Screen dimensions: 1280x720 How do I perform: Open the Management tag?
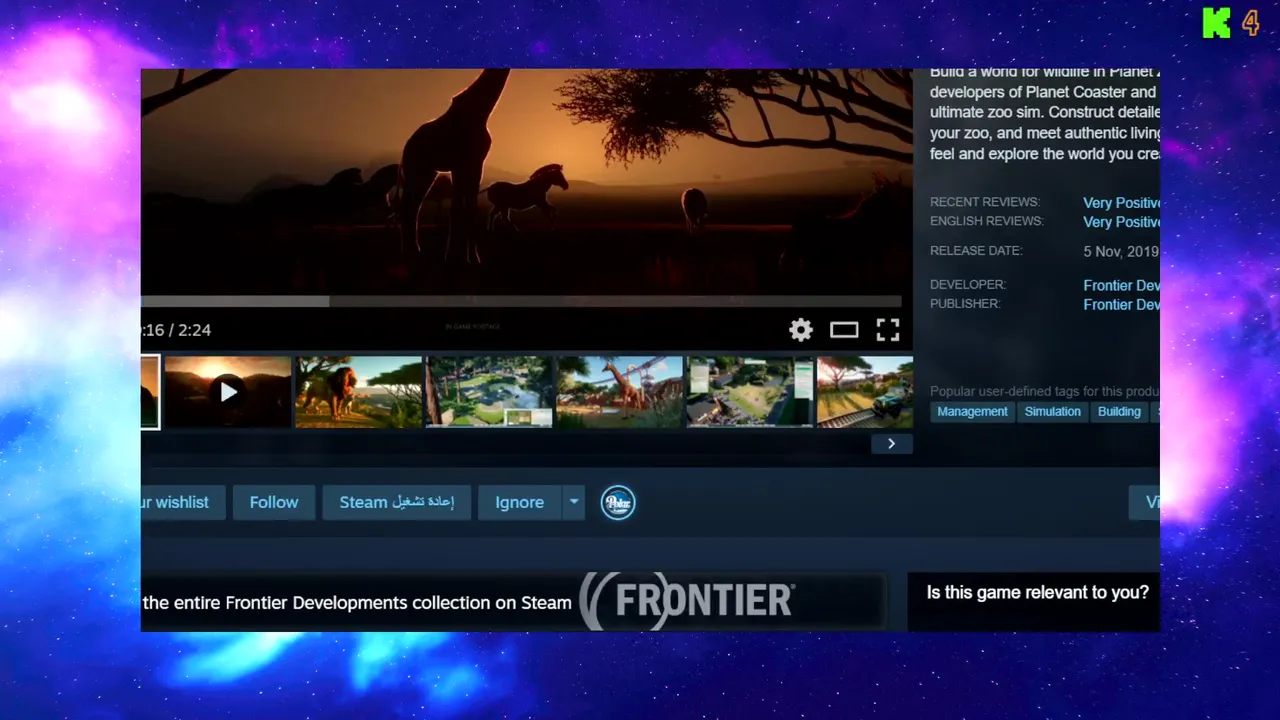pos(972,412)
